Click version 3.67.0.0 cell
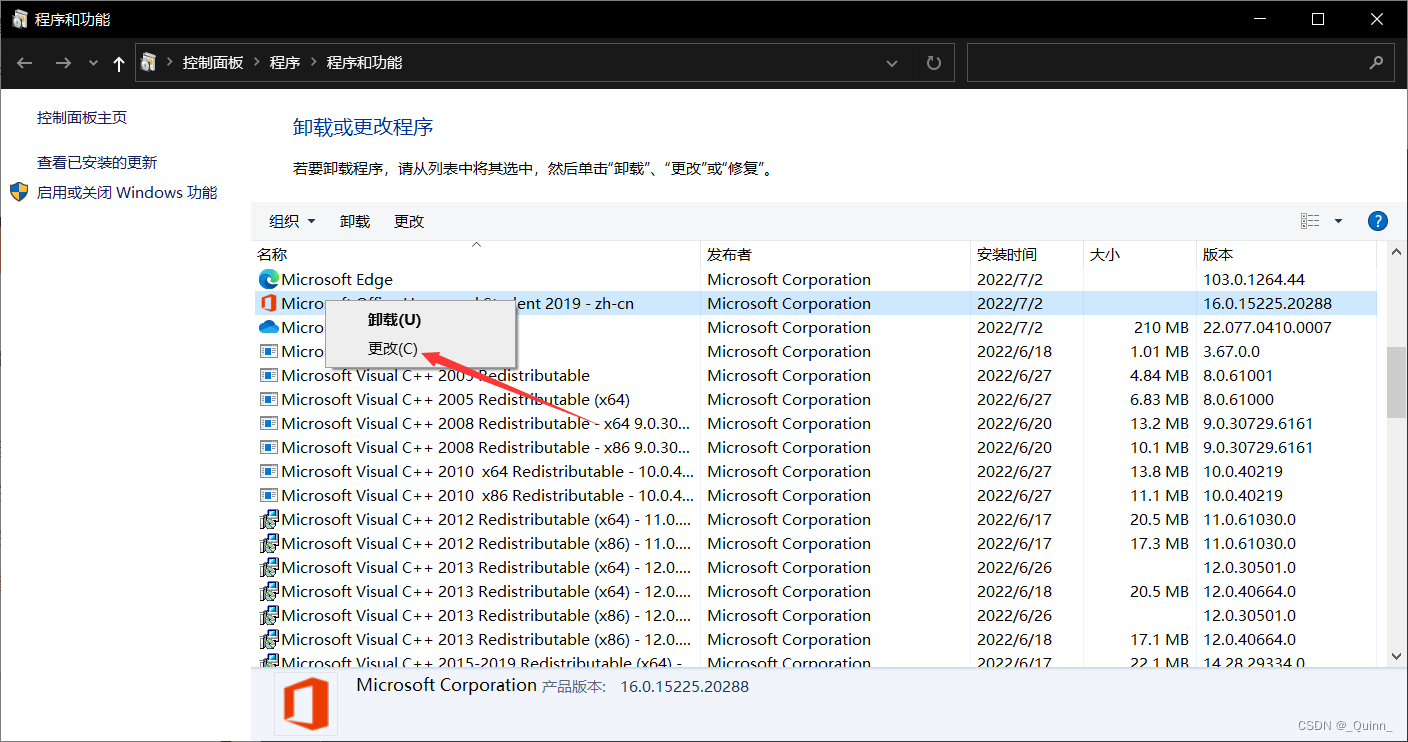 pos(1231,351)
